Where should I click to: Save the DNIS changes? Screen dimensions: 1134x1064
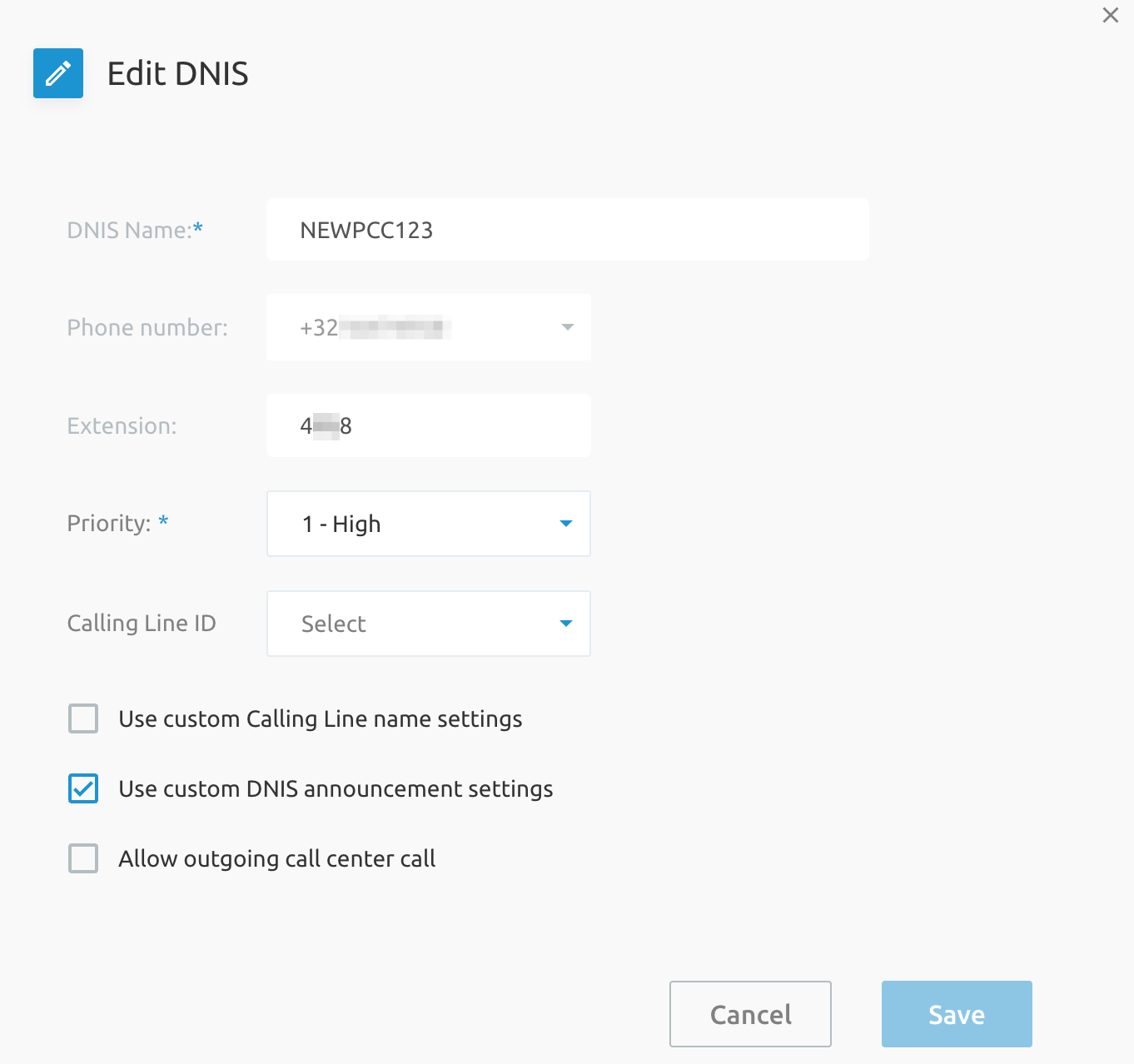coord(956,1014)
